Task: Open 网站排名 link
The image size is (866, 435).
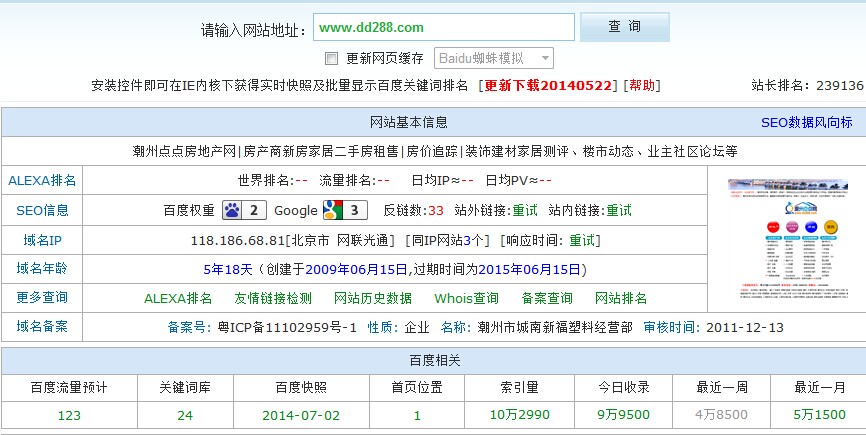Action: point(621,299)
